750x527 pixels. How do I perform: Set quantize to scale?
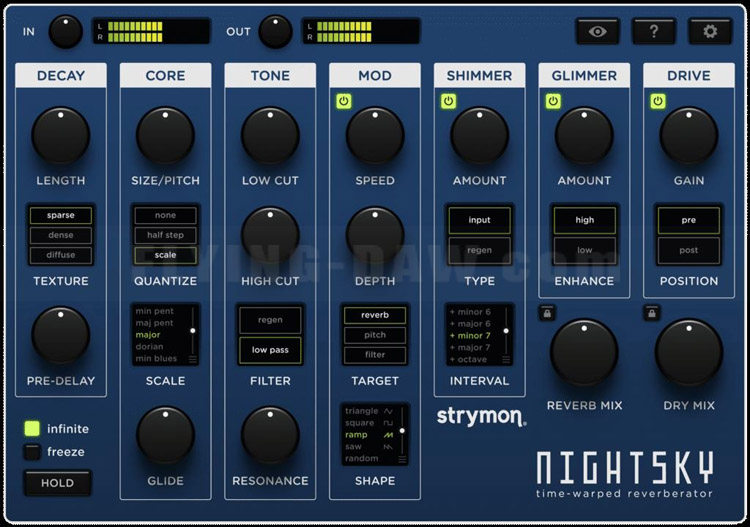[x=165, y=255]
